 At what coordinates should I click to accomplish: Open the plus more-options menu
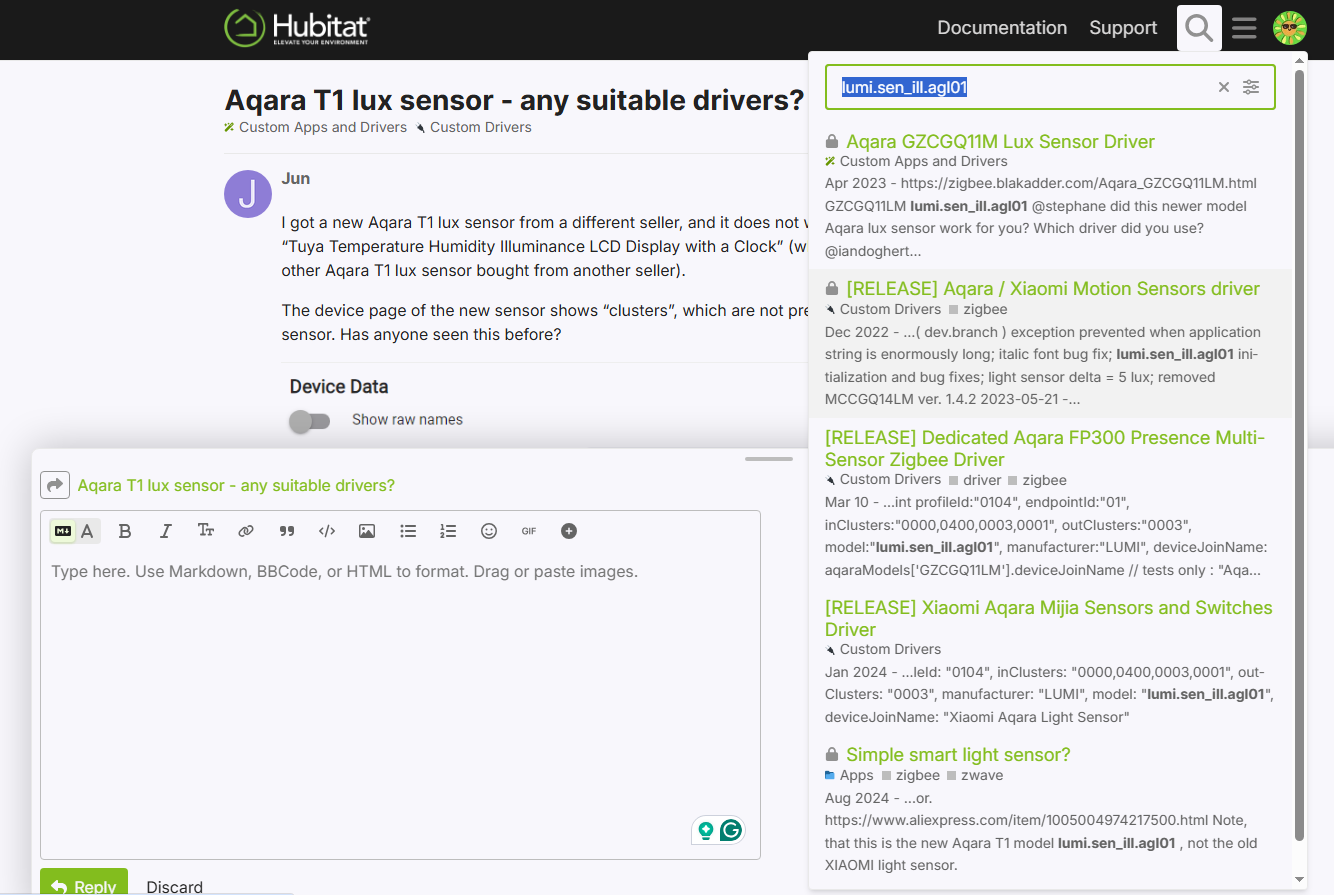[569, 531]
